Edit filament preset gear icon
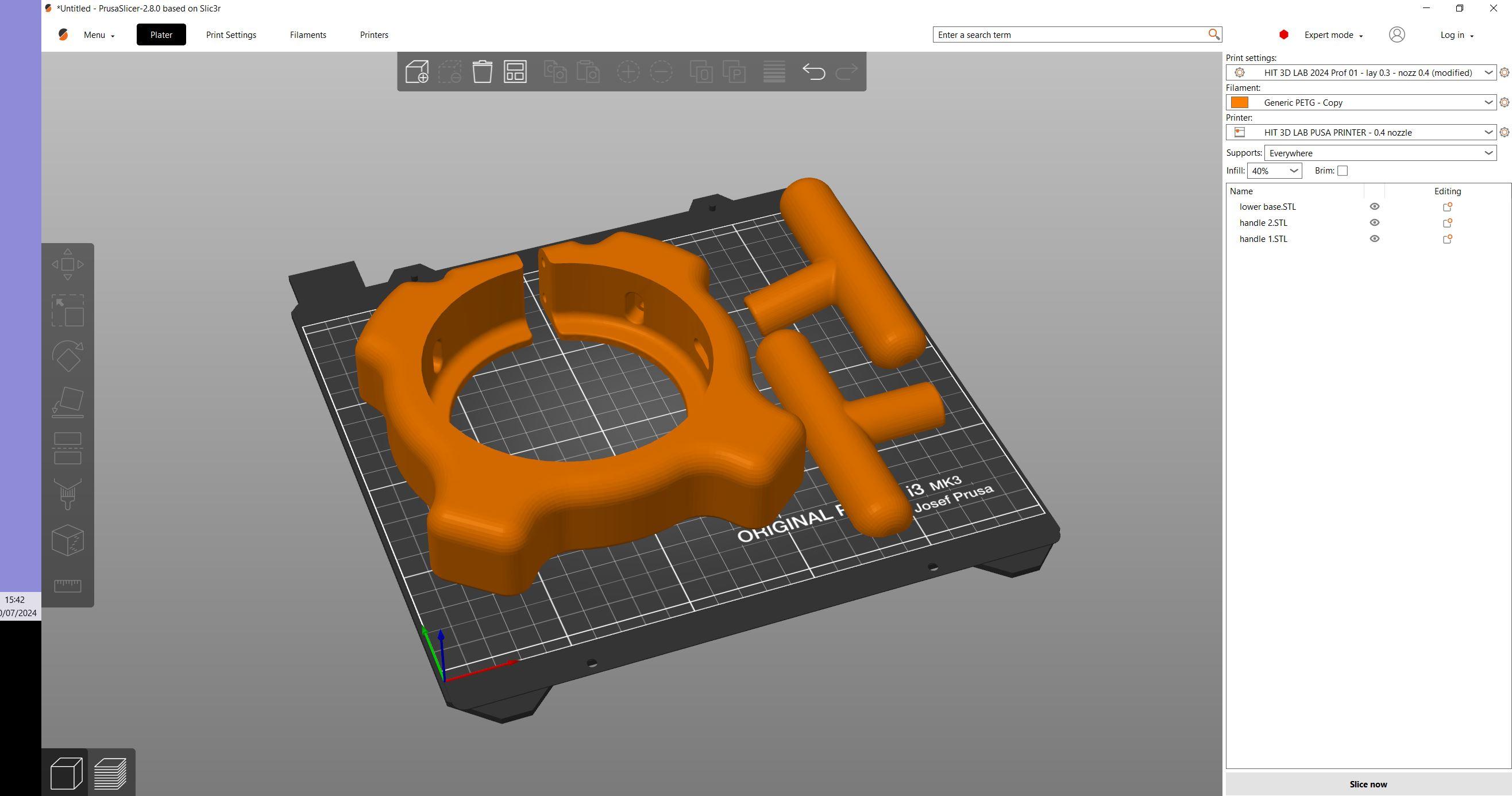The height and width of the screenshot is (796, 1512). [1504, 103]
